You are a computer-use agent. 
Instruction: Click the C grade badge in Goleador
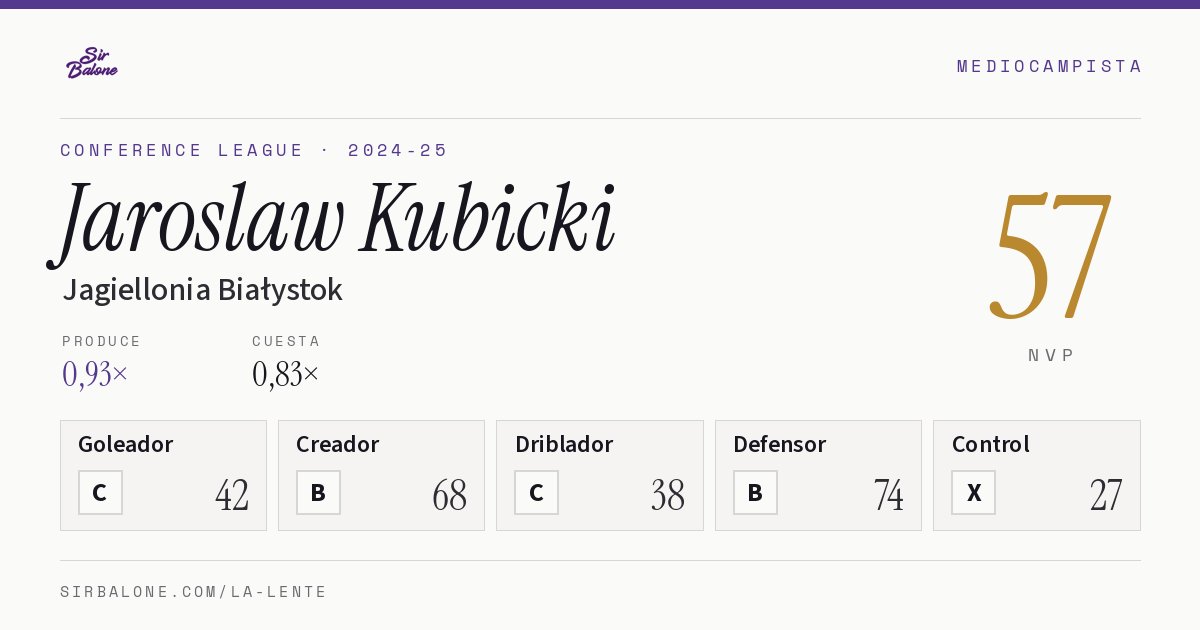pos(100,493)
